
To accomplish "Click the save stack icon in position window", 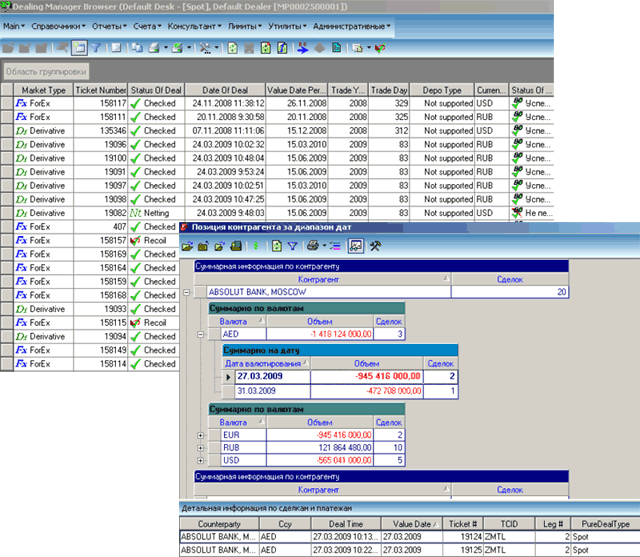I will coord(236,246).
